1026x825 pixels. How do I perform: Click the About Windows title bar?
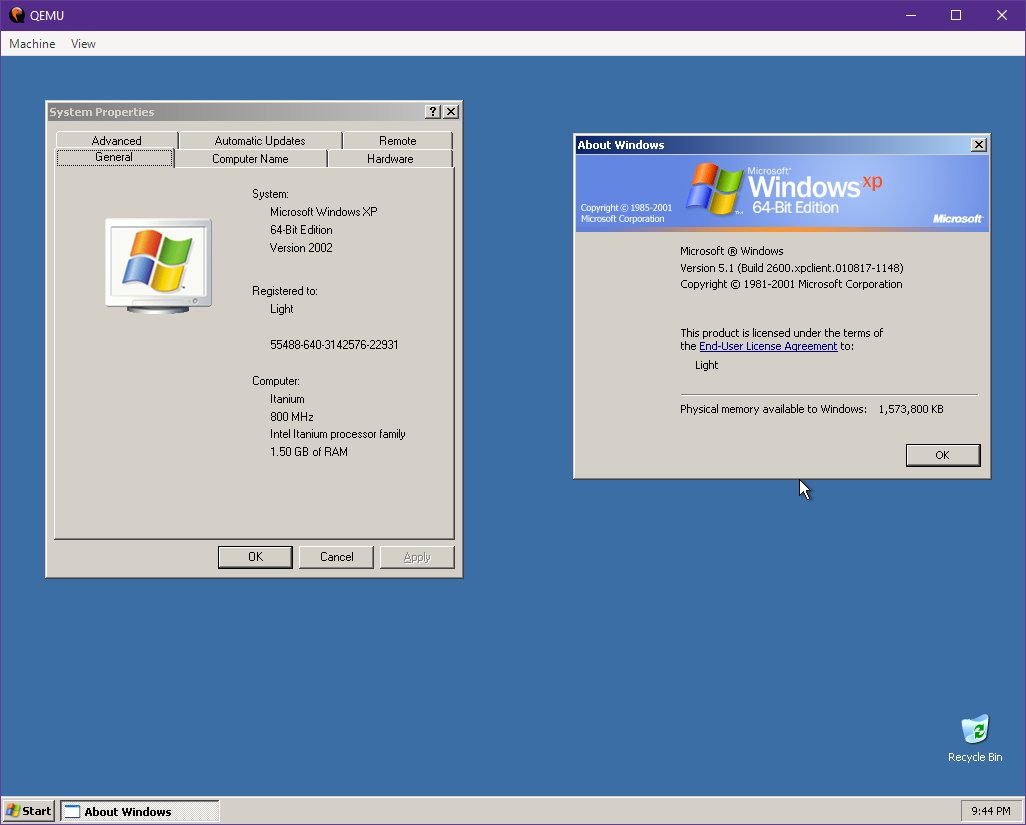click(x=772, y=145)
